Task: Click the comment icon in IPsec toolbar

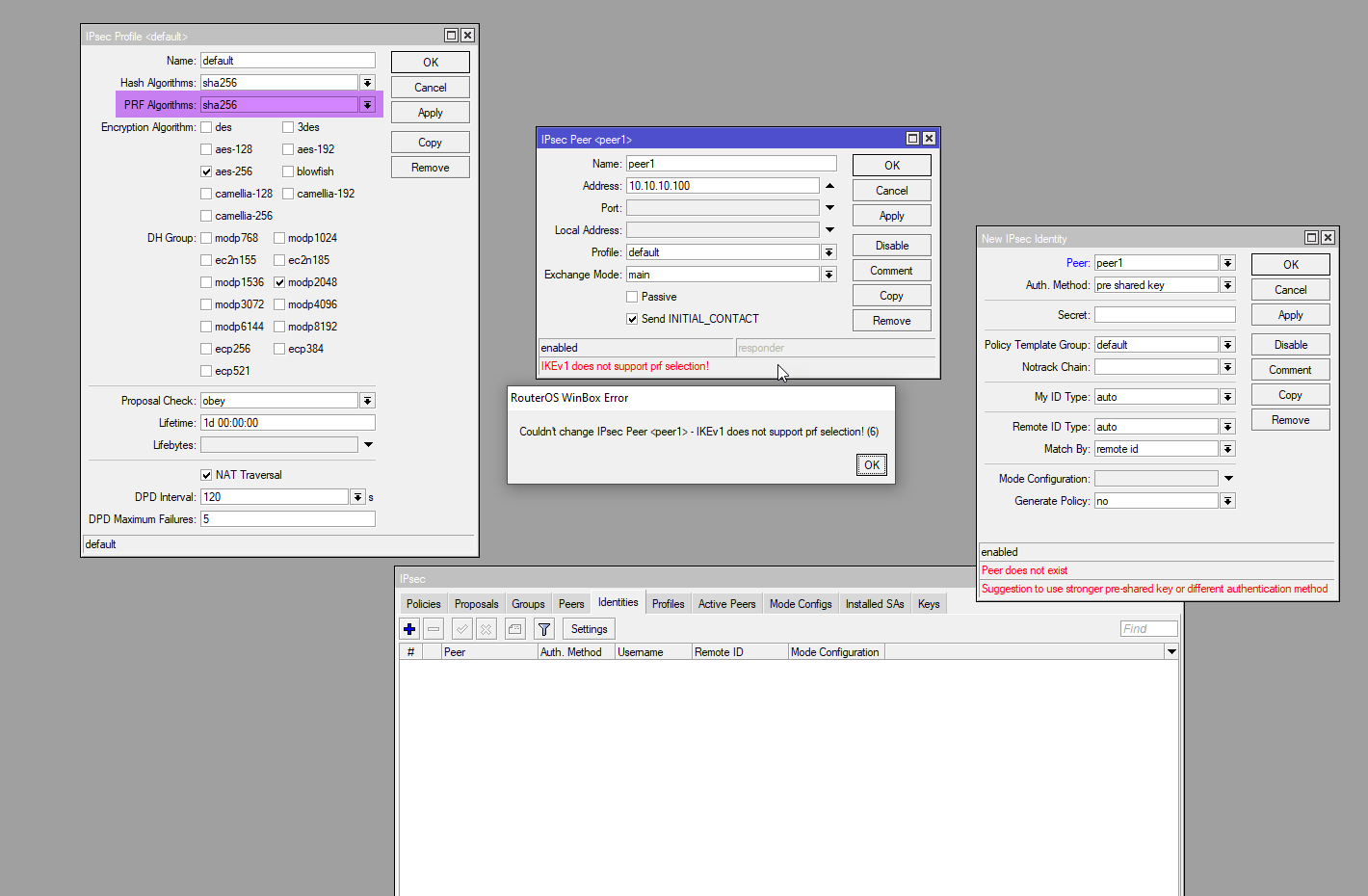Action: tap(515, 629)
